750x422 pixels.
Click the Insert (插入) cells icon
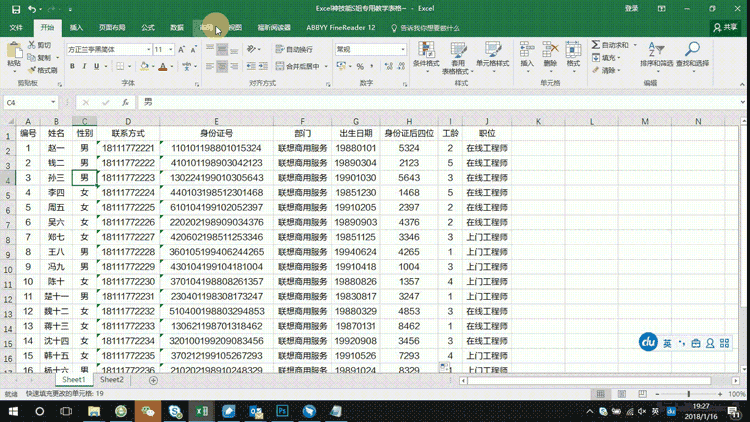[527, 56]
